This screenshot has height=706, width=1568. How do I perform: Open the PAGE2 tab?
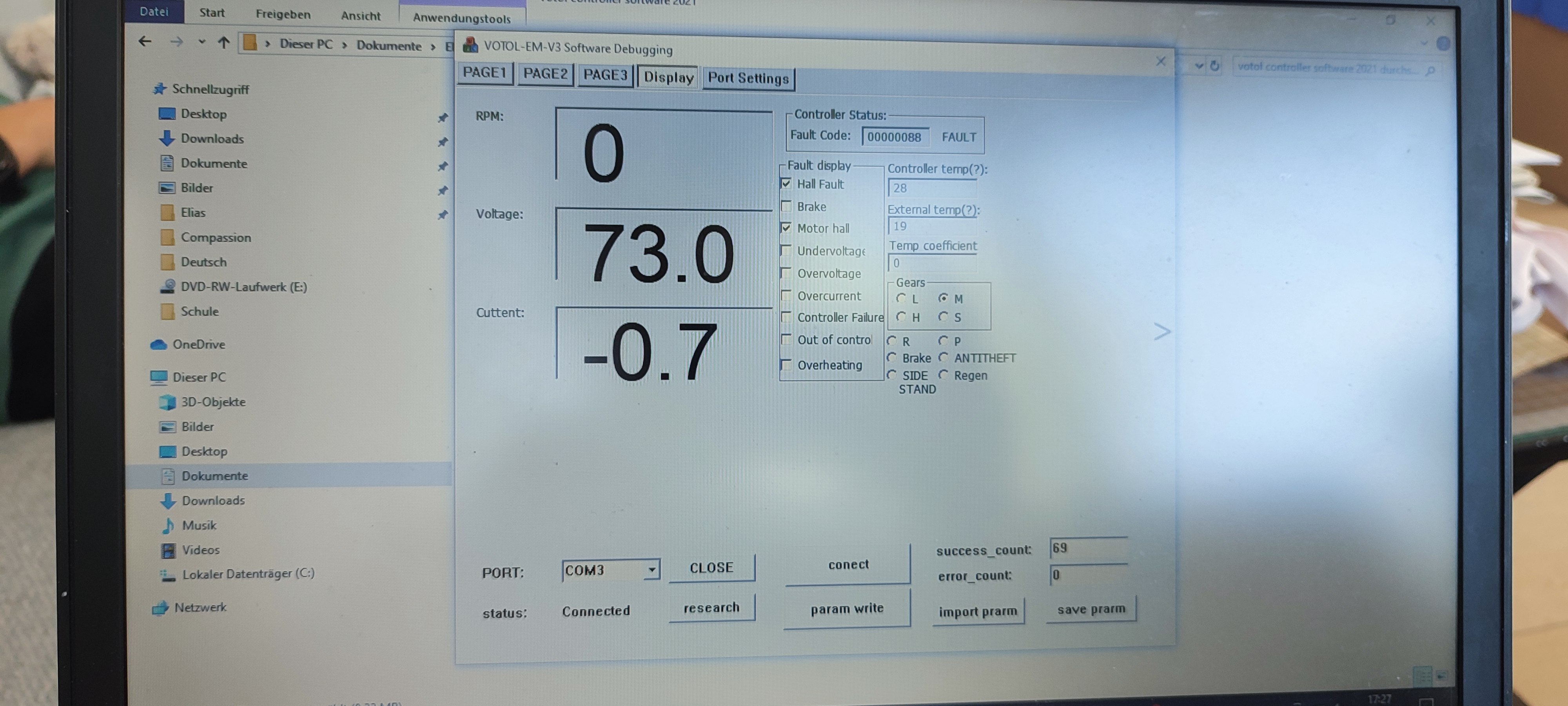[545, 74]
